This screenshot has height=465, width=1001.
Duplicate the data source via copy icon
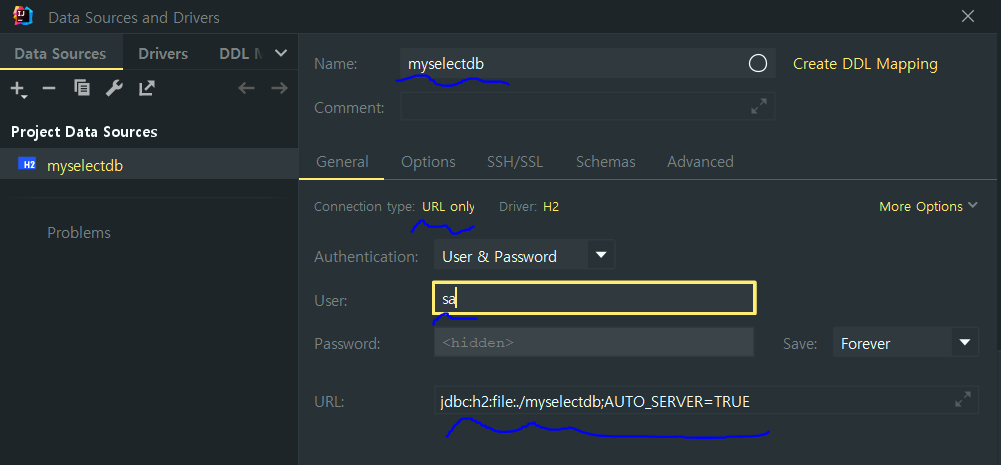point(82,88)
